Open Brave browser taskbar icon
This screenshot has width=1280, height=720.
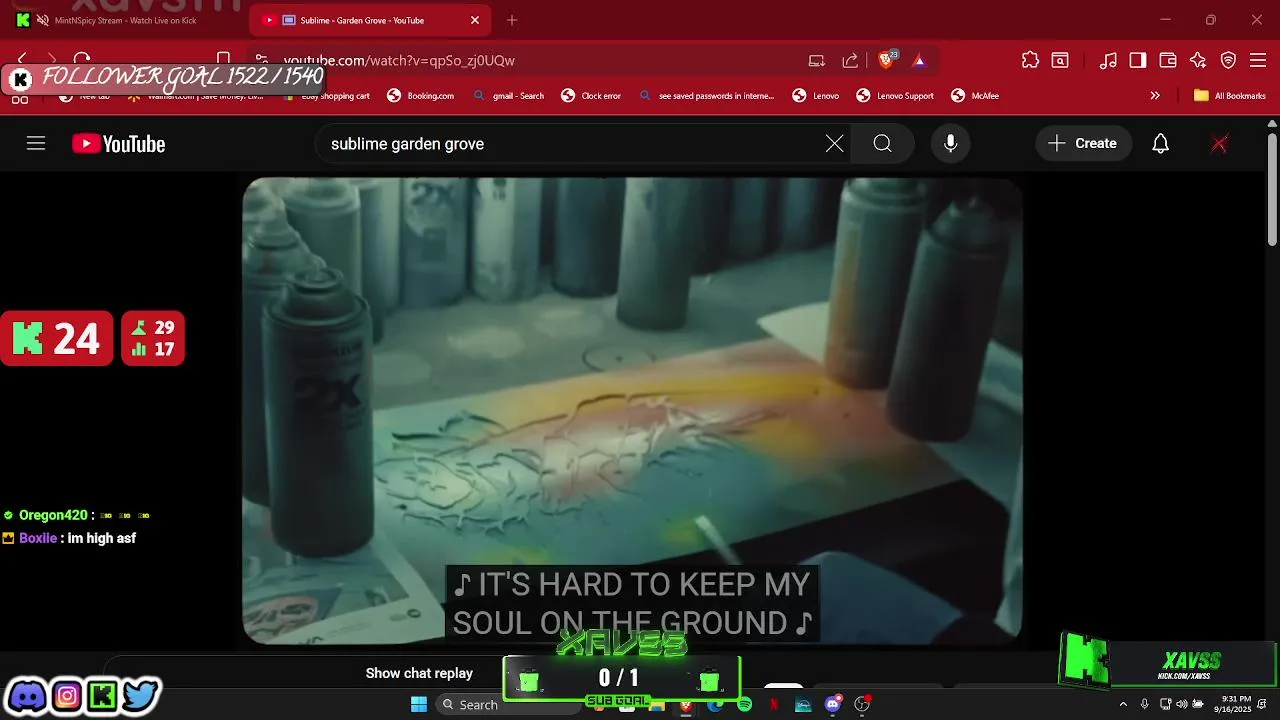(x=685, y=705)
